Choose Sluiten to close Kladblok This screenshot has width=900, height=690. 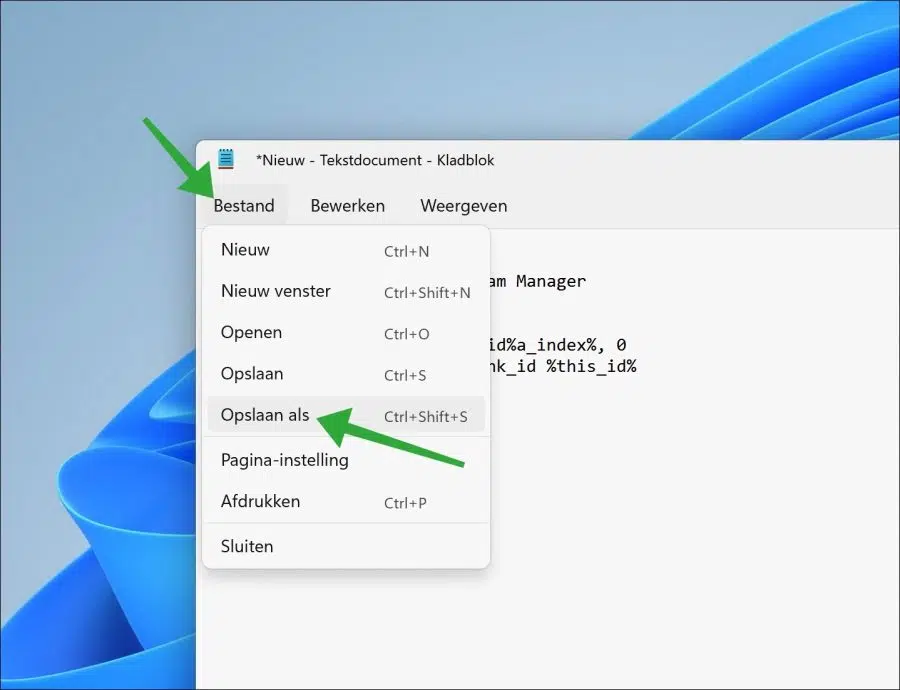[346, 546]
